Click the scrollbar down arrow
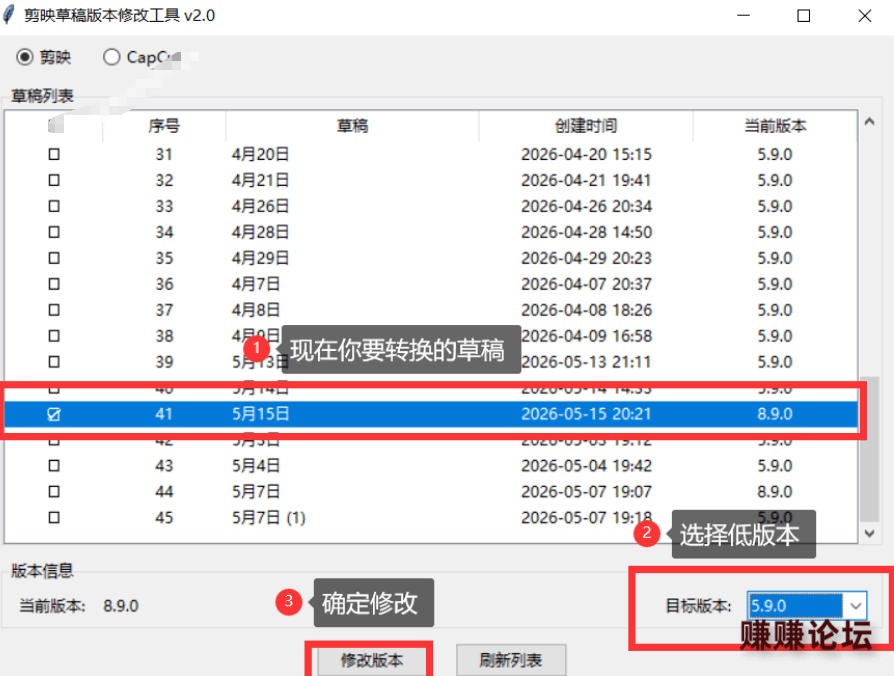 (869, 534)
